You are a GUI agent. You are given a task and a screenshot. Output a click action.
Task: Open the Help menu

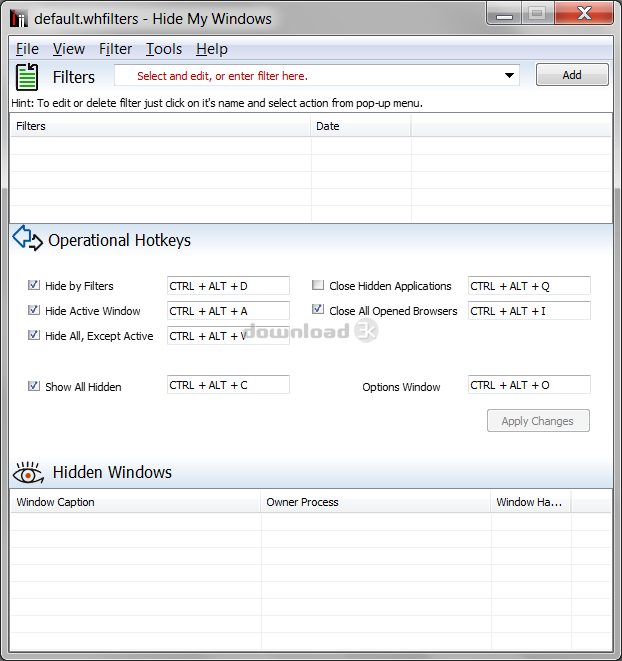[212, 49]
